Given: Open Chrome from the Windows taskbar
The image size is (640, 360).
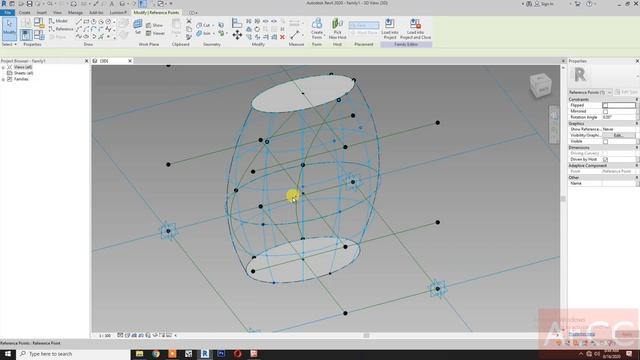Looking at the screenshot, I should 156,353.
